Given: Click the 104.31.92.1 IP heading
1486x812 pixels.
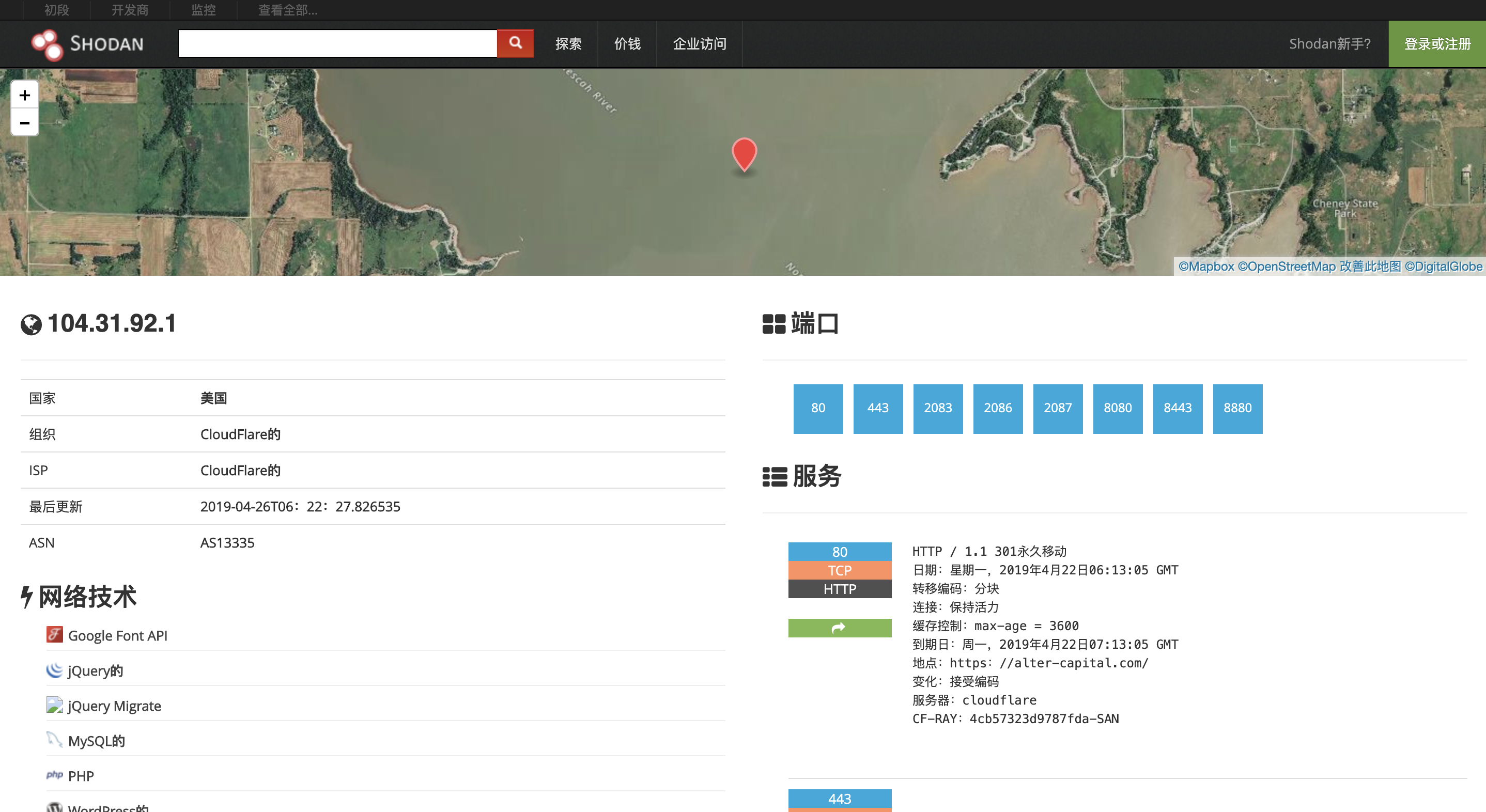Looking at the screenshot, I should [x=112, y=323].
